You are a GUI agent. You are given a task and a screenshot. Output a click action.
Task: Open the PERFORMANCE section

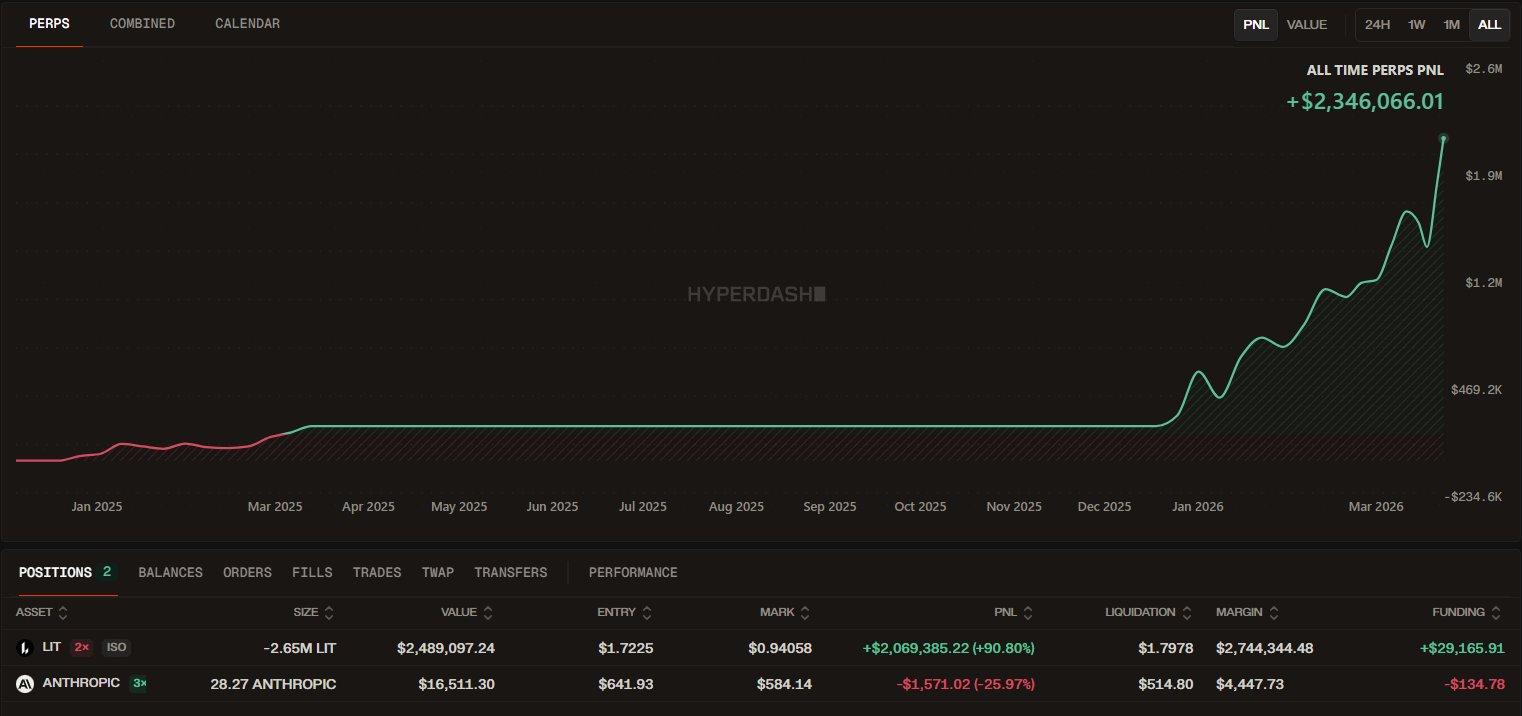(x=633, y=572)
